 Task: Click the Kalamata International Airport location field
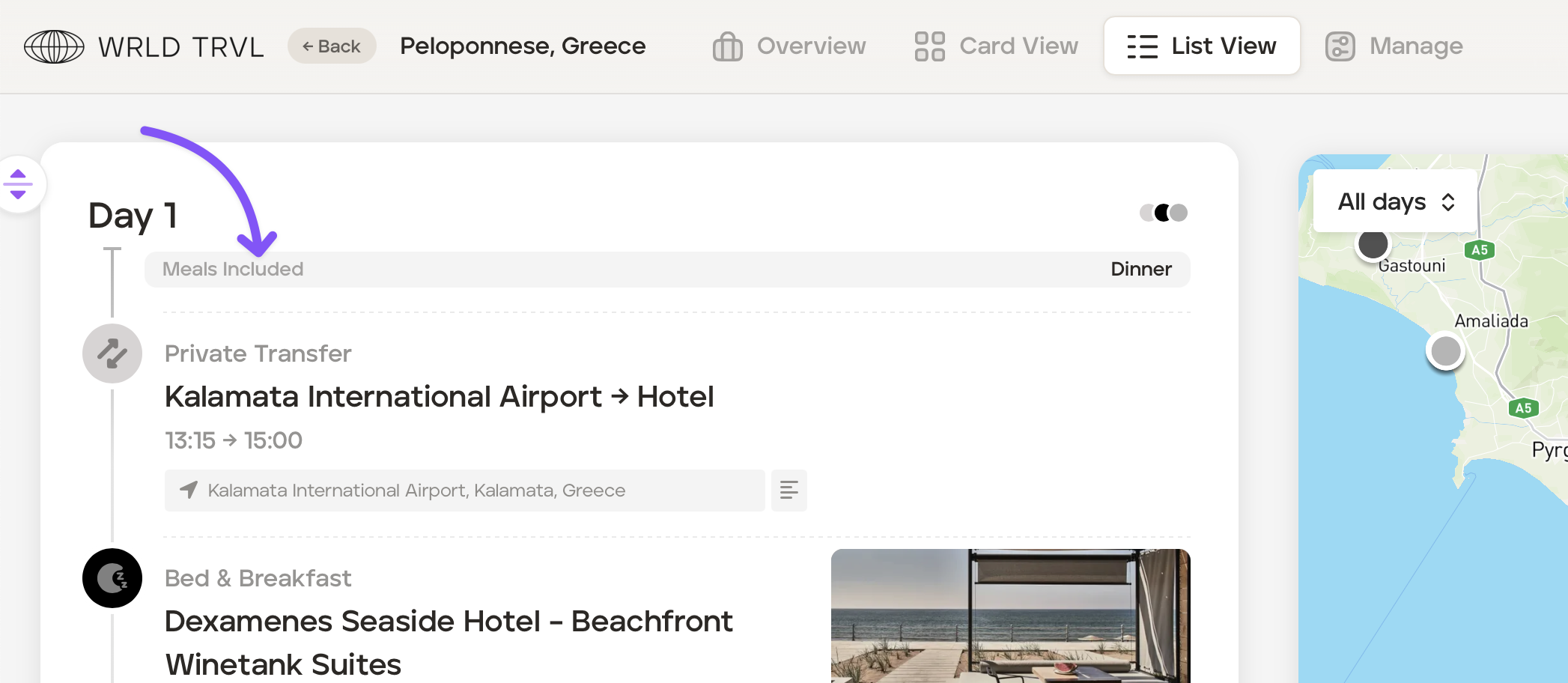(464, 491)
